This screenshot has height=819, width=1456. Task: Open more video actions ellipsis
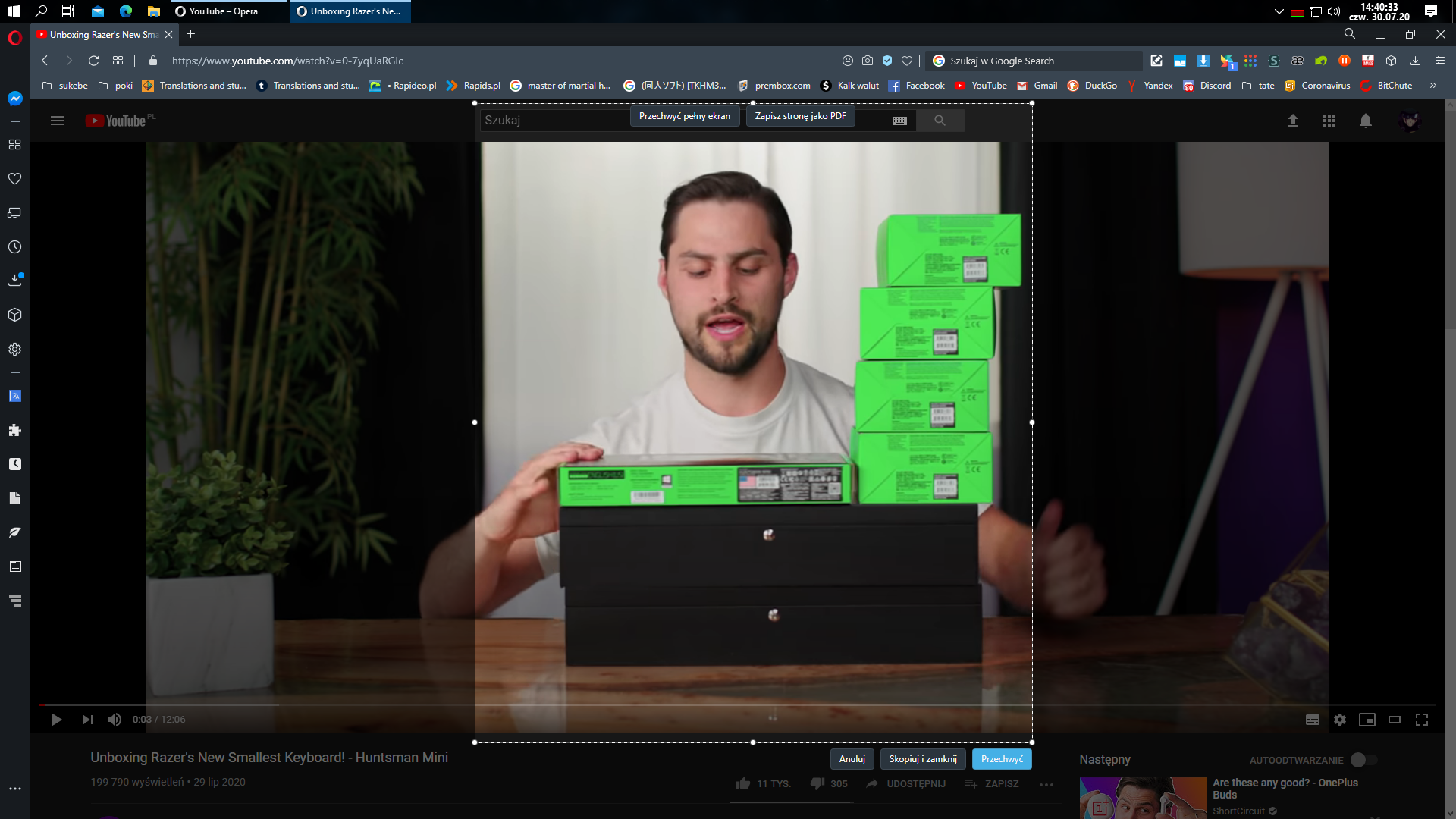[x=1046, y=784]
